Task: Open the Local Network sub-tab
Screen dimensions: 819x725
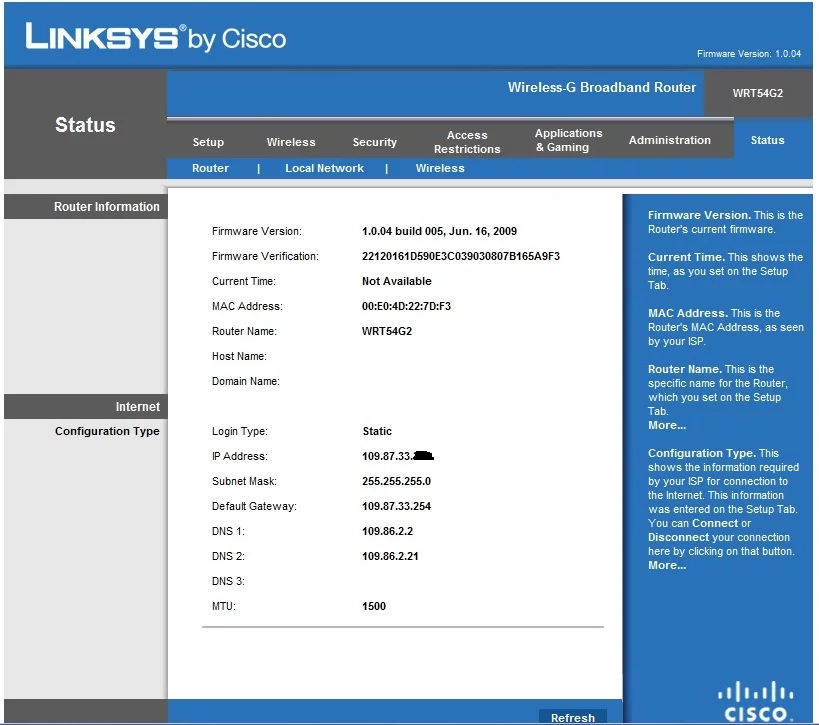Action: click(324, 168)
